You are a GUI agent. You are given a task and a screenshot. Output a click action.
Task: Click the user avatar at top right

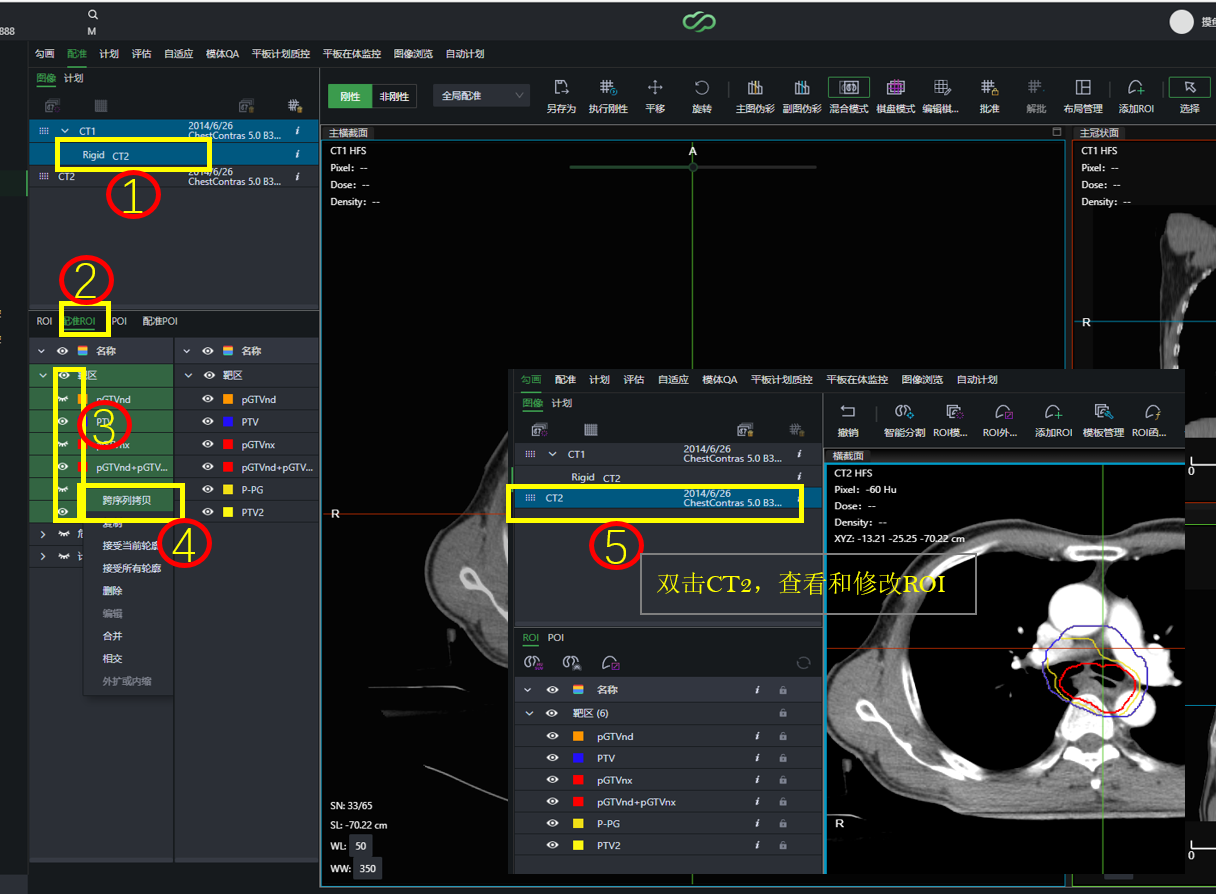(1182, 22)
